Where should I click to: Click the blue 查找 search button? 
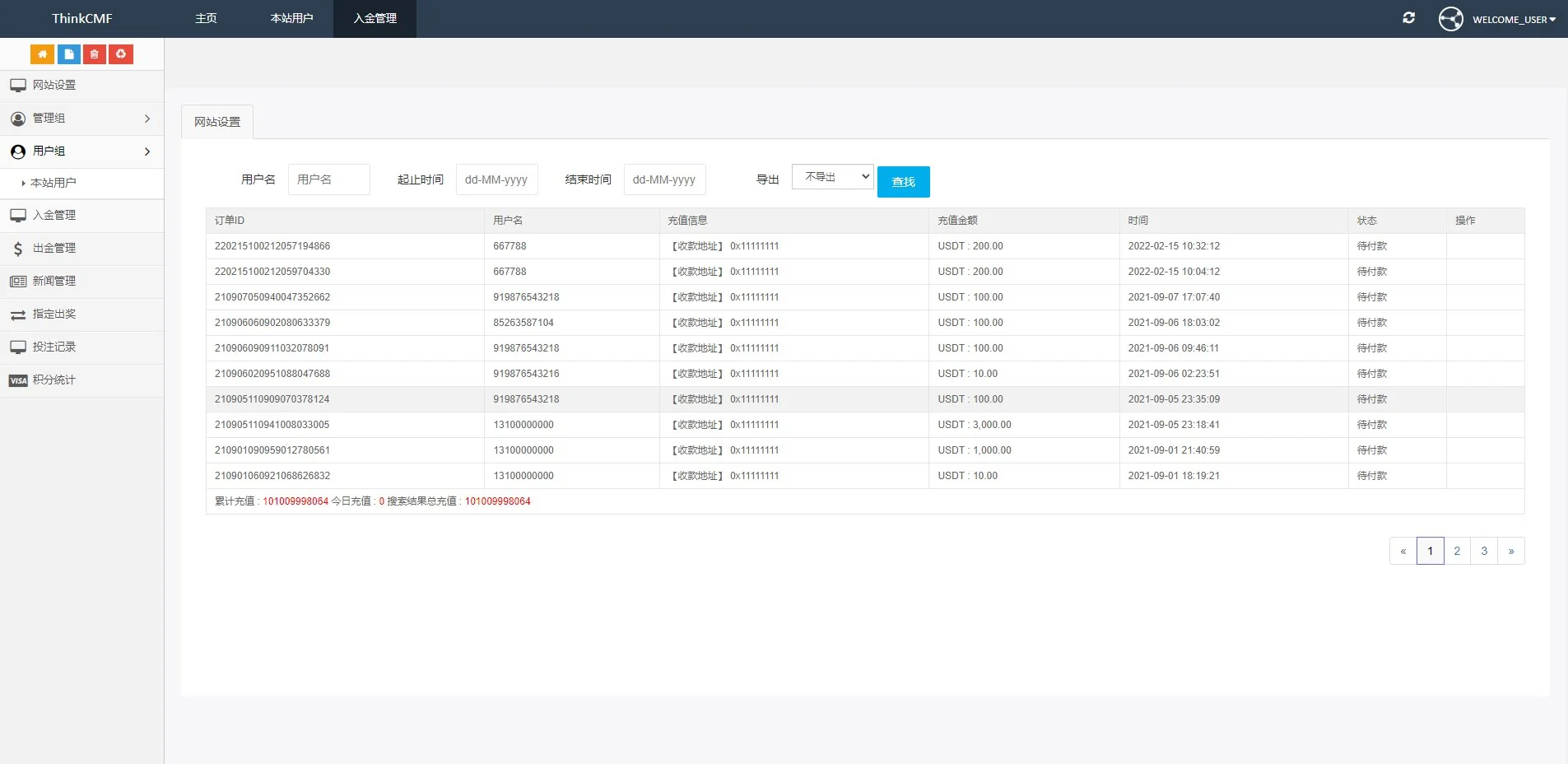[903, 182]
